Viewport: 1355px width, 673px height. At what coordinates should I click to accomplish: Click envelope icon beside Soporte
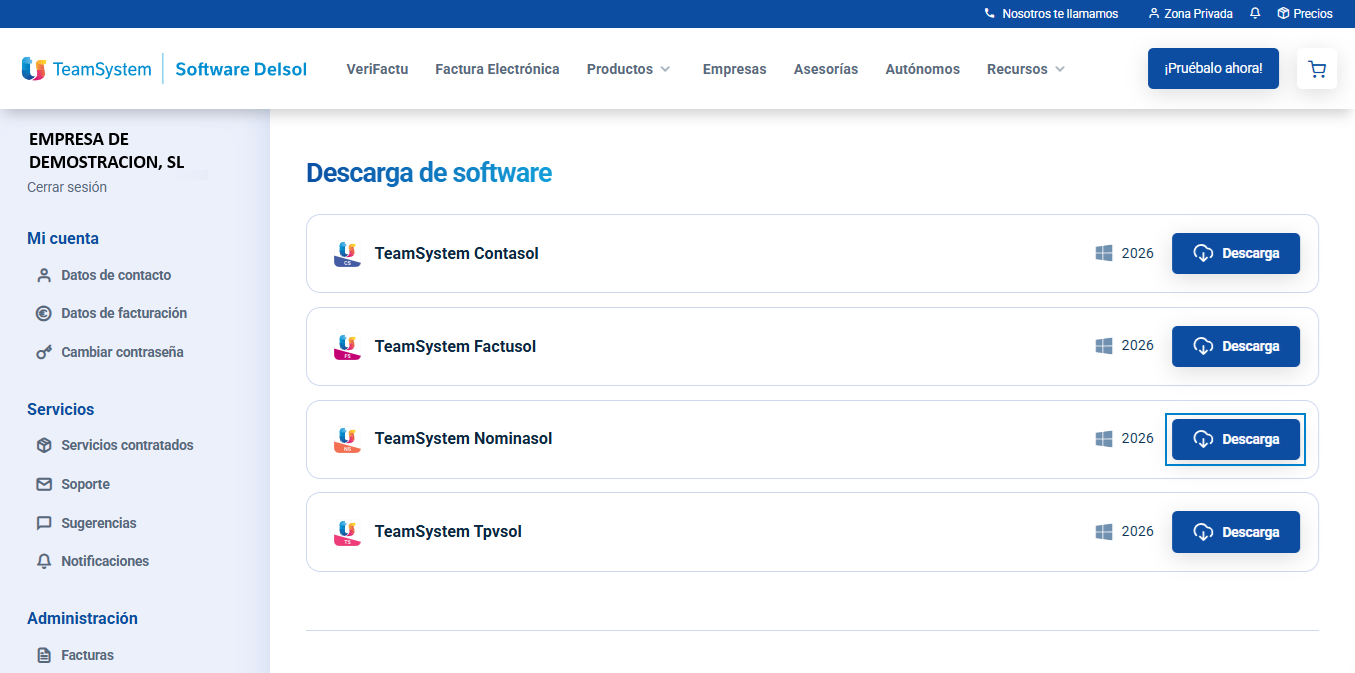[44, 484]
